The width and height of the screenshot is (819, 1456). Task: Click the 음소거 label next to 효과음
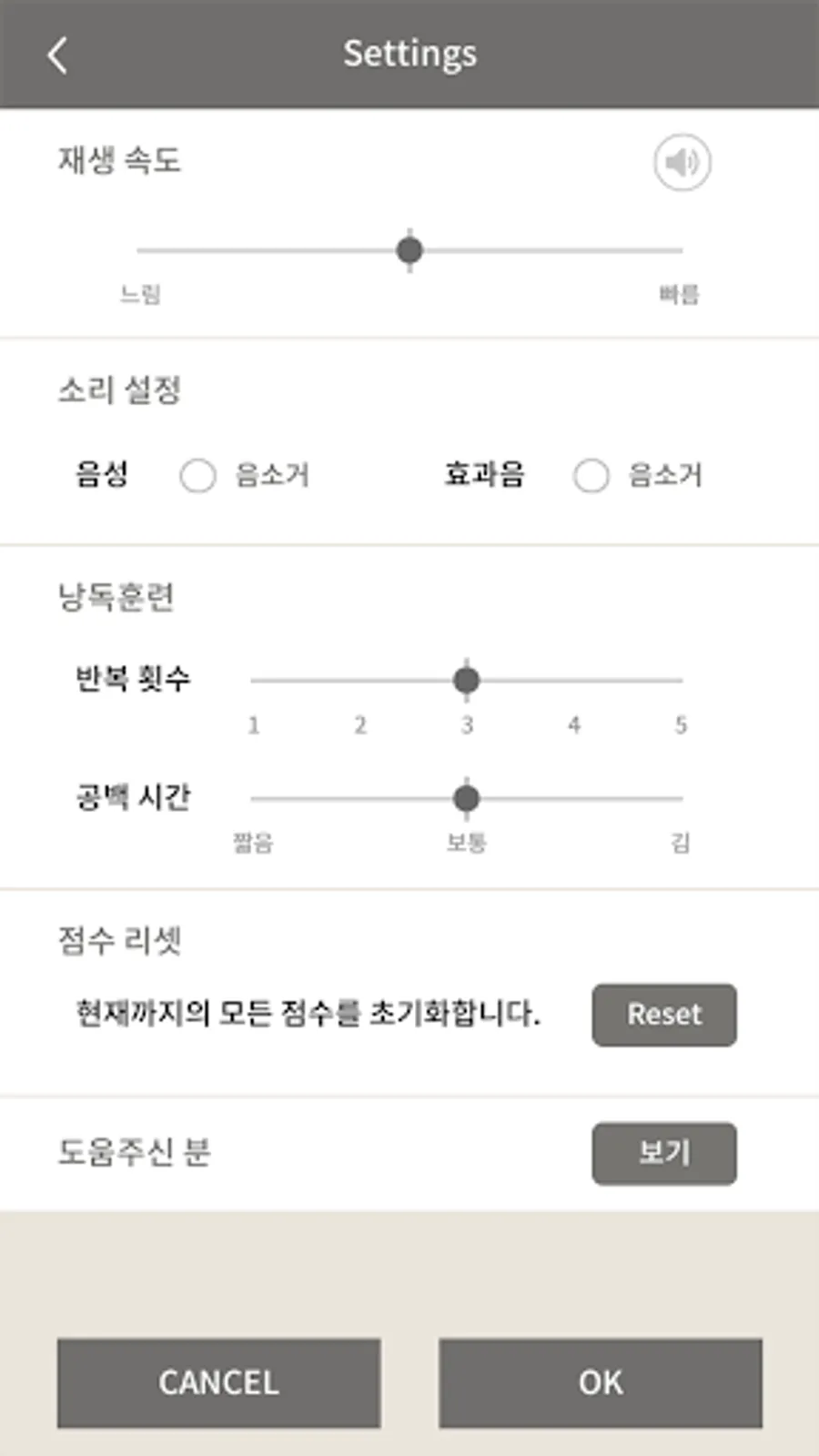coord(665,475)
